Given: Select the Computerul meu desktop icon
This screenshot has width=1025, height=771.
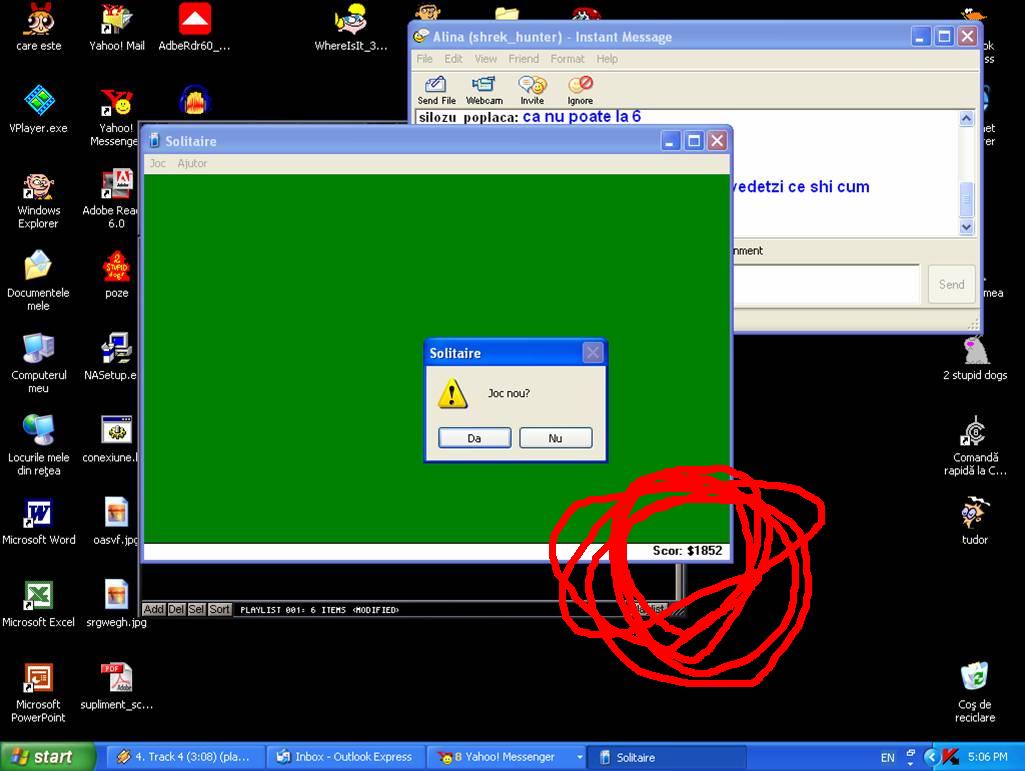Looking at the screenshot, I should pos(39,364).
